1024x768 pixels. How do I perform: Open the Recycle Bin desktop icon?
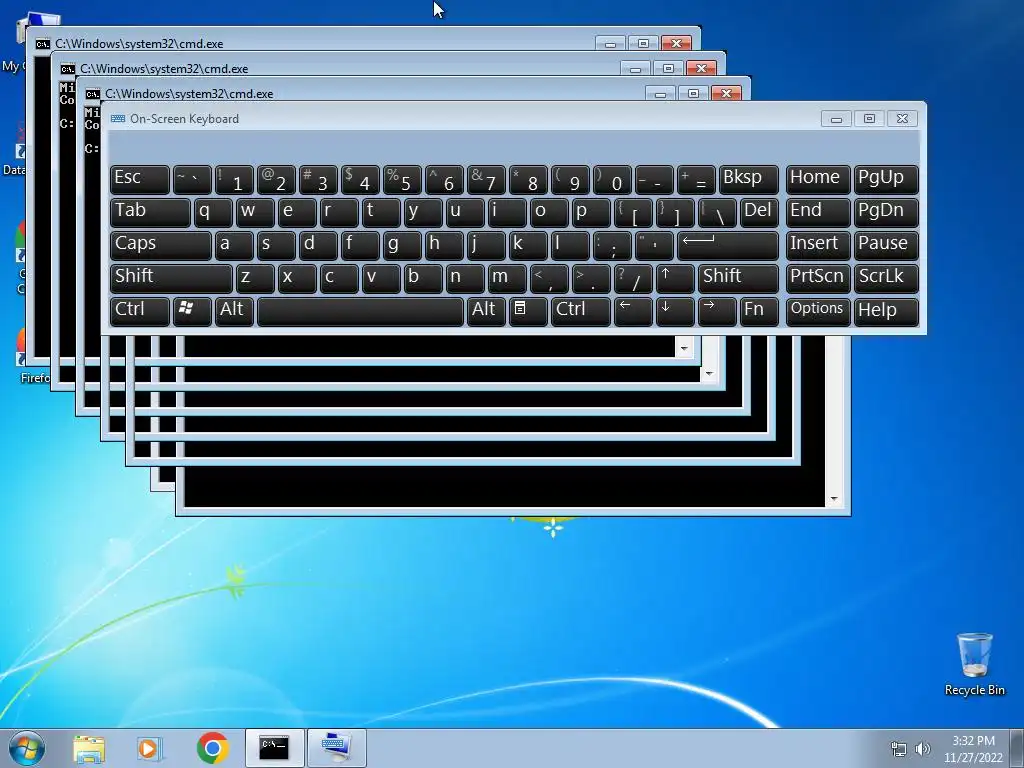tap(974, 664)
